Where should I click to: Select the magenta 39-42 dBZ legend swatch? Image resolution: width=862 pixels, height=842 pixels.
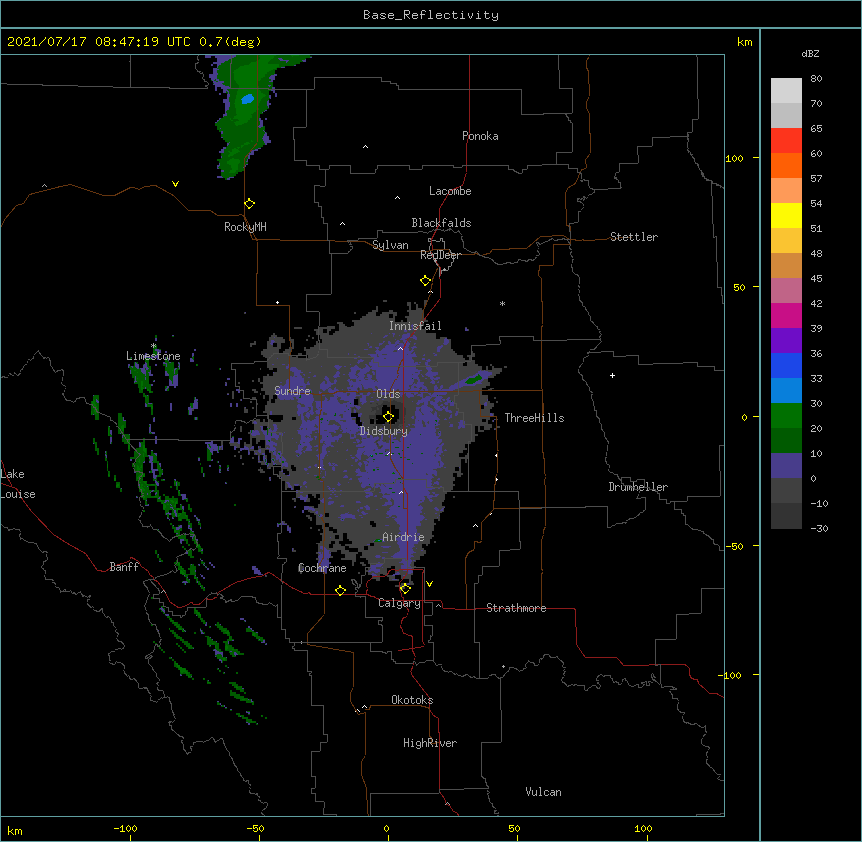coord(786,315)
